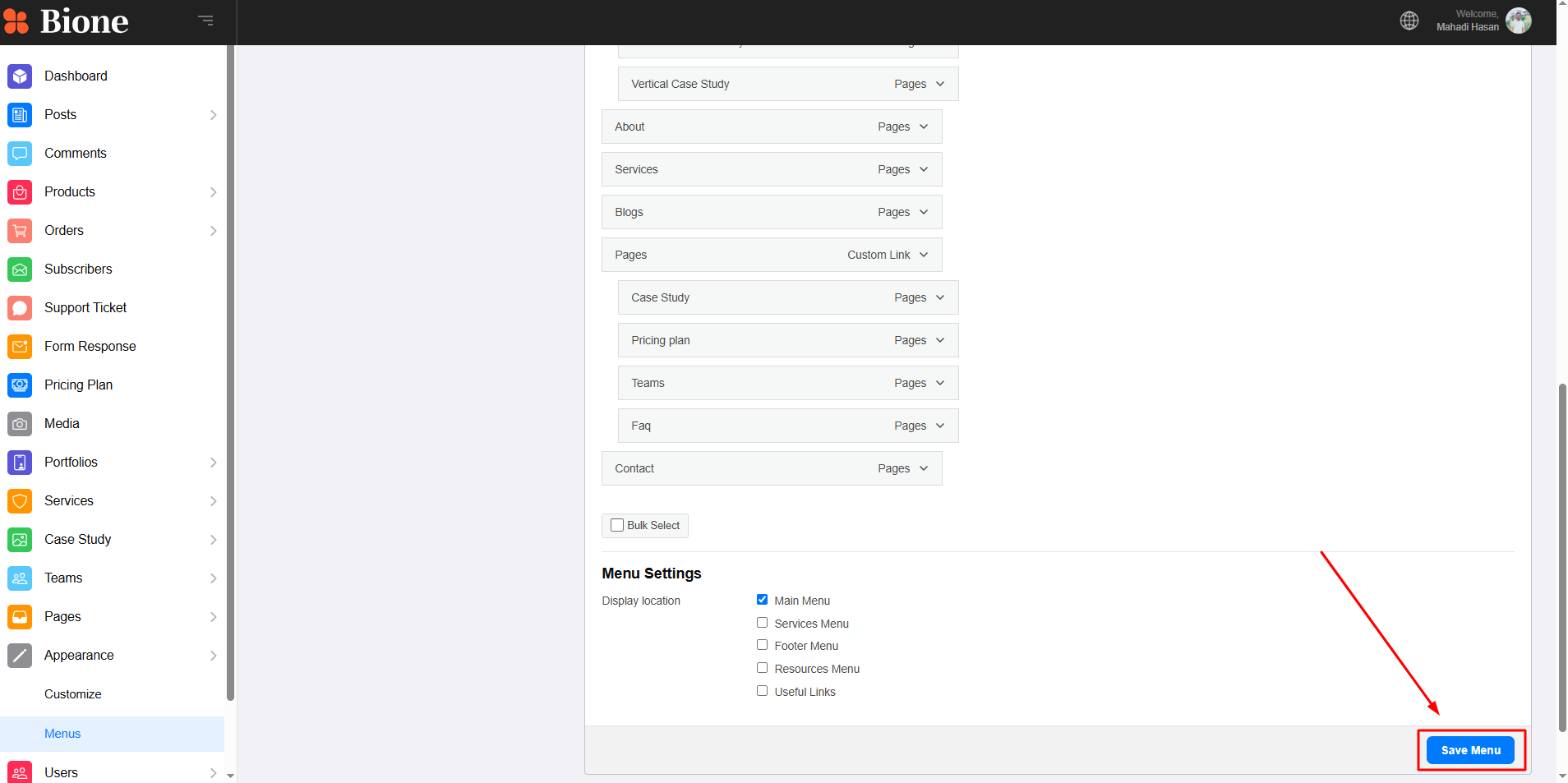Expand the Case Study sub-item chevron
1568x783 pixels.
coord(940,297)
